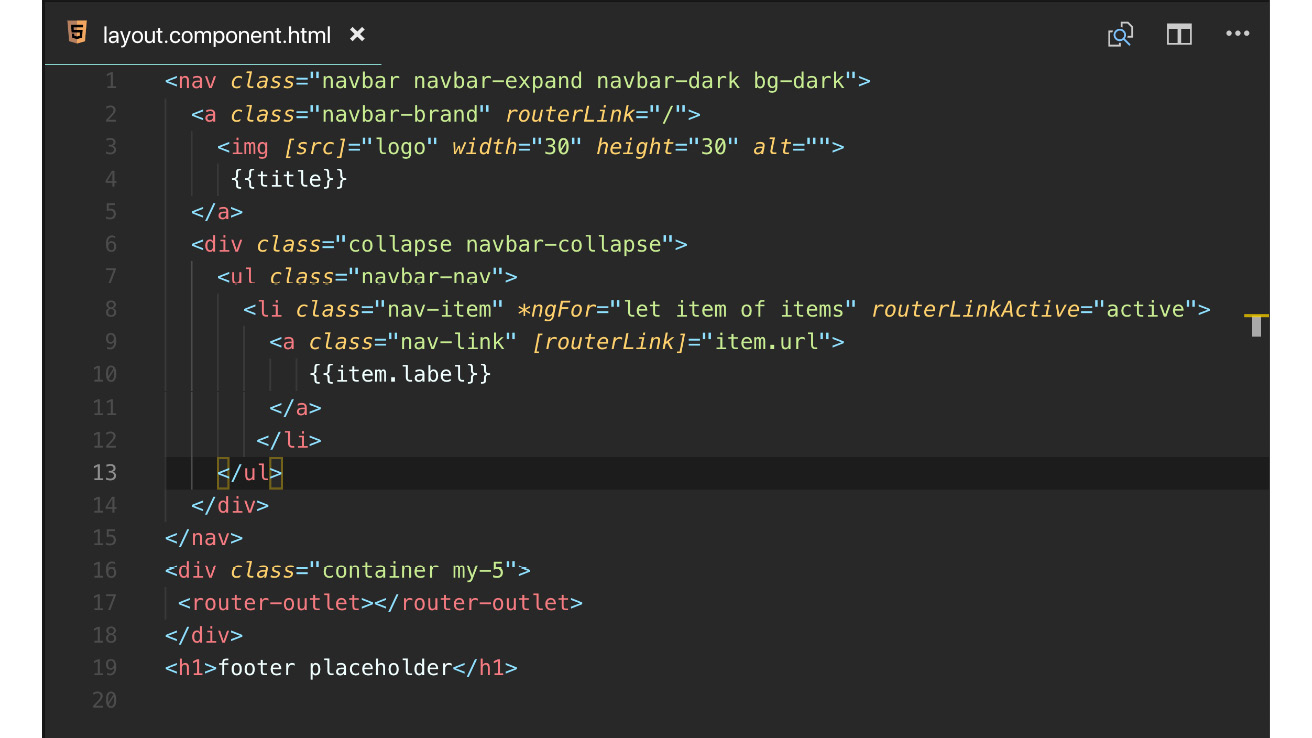Click the closing </nav> tag on line 15
The height and width of the screenshot is (738, 1312).
click(x=204, y=537)
